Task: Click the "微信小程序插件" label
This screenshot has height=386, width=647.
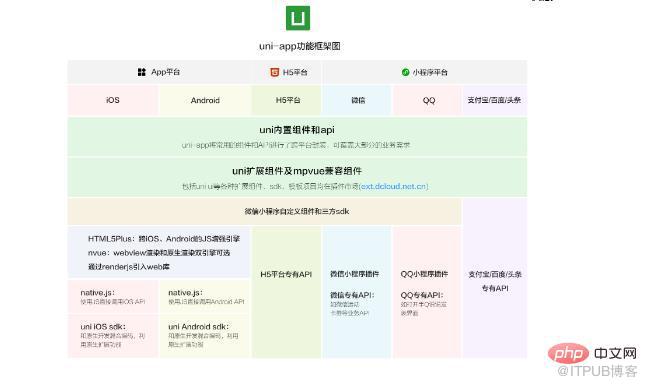Action: (x=354, y=274)
